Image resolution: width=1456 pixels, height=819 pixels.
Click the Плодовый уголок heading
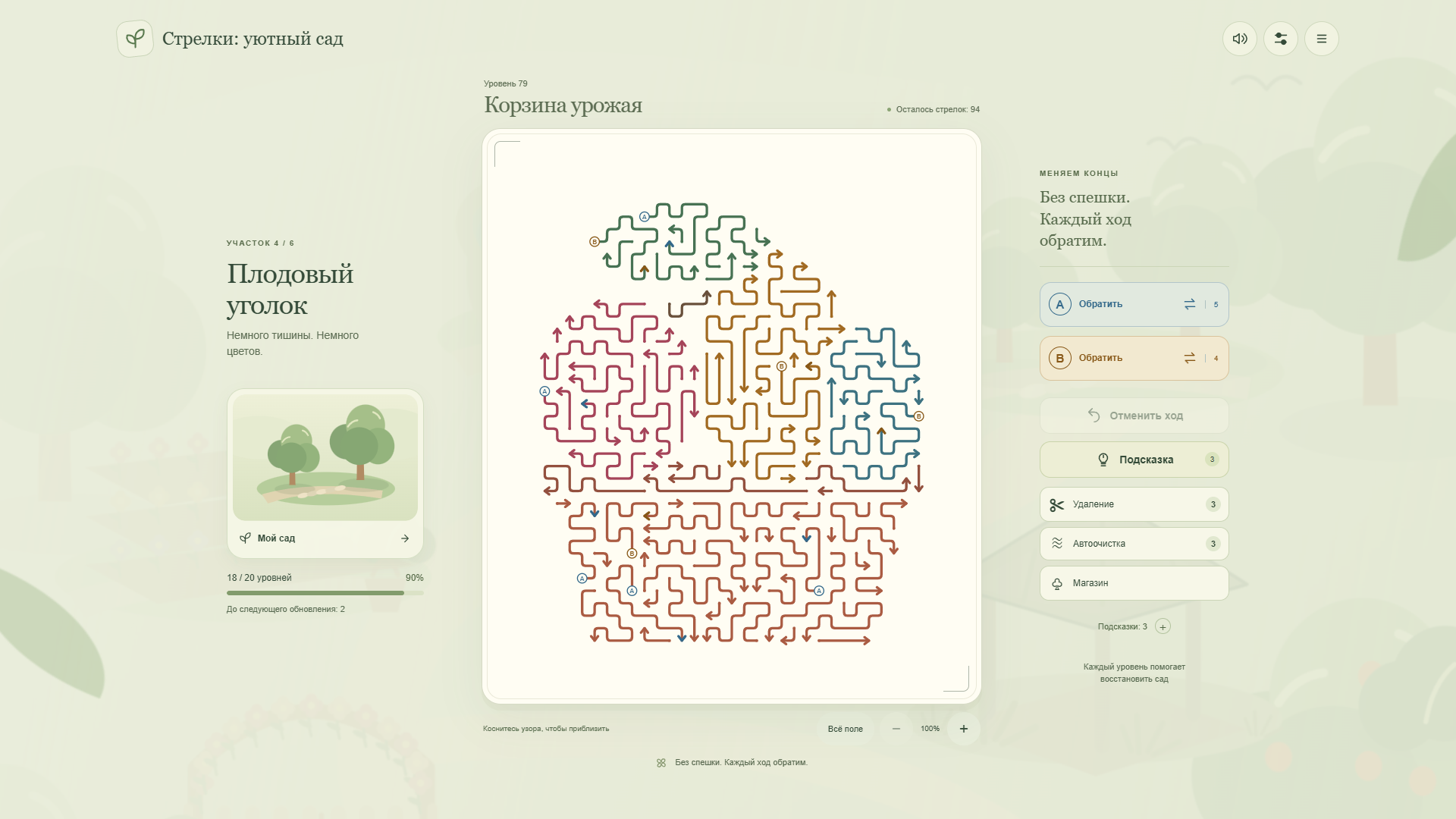(290, 289)
